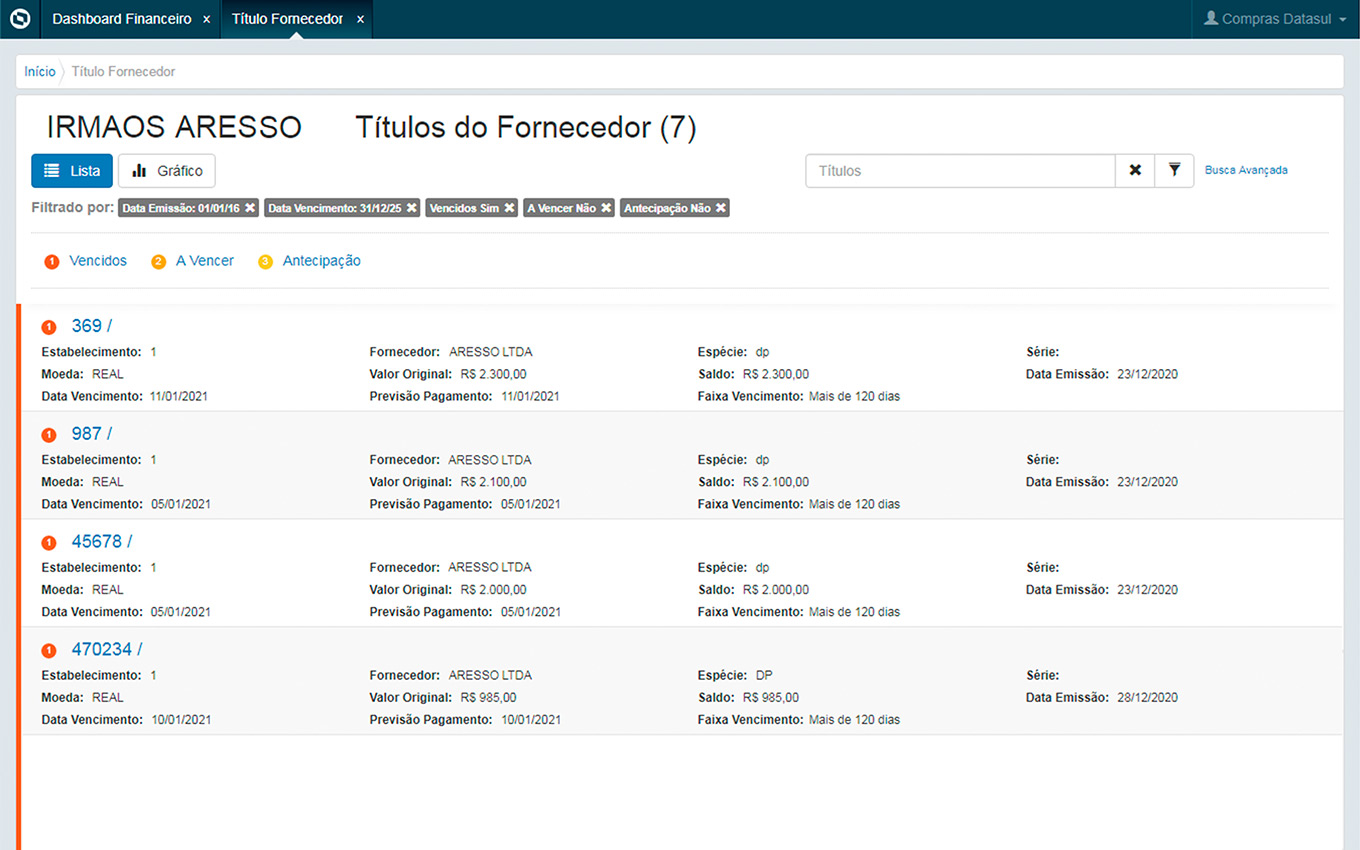Switch to the Gráfico view

point(167,171)
